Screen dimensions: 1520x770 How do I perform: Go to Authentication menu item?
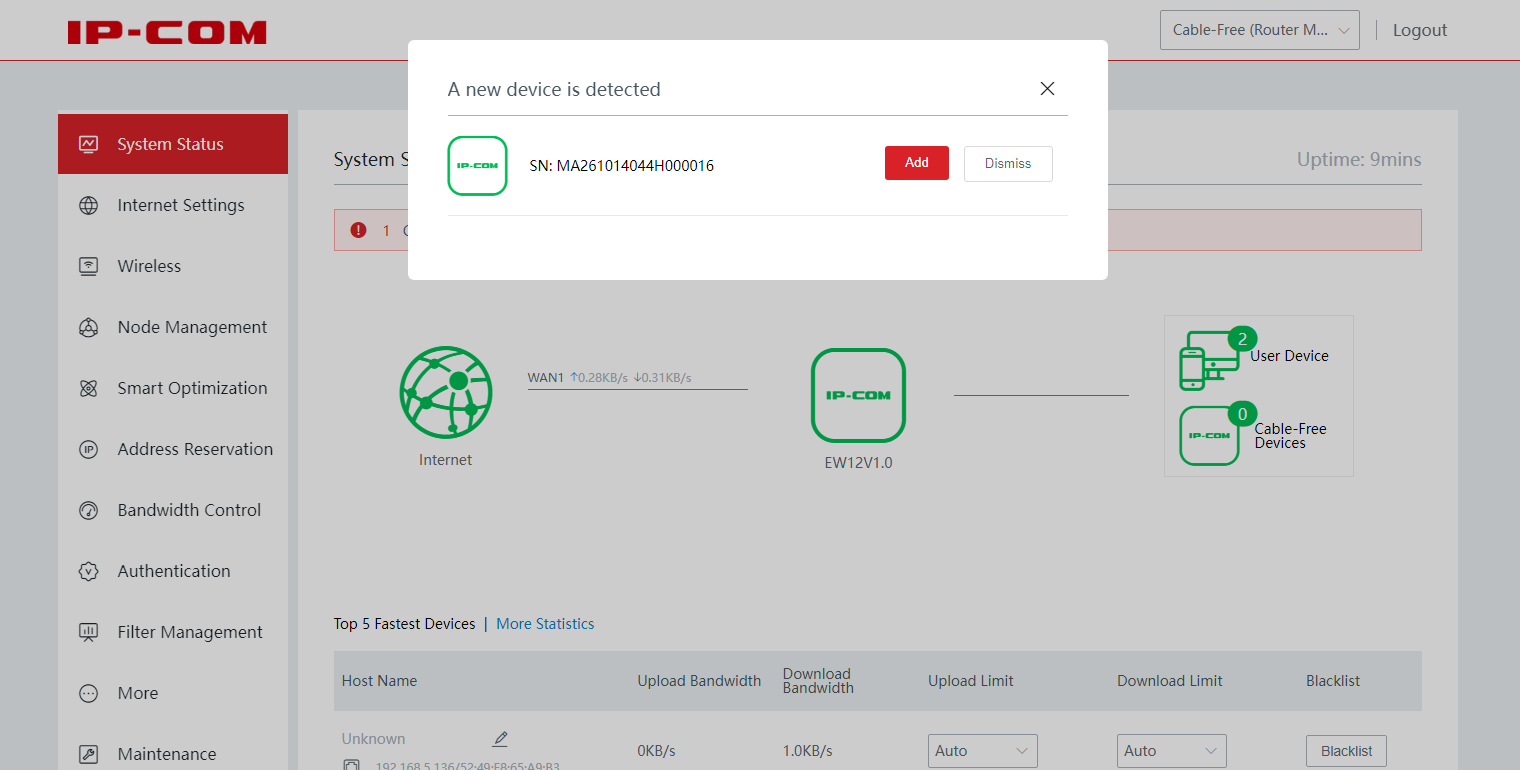pyautogui.click(x=173, y=571)
